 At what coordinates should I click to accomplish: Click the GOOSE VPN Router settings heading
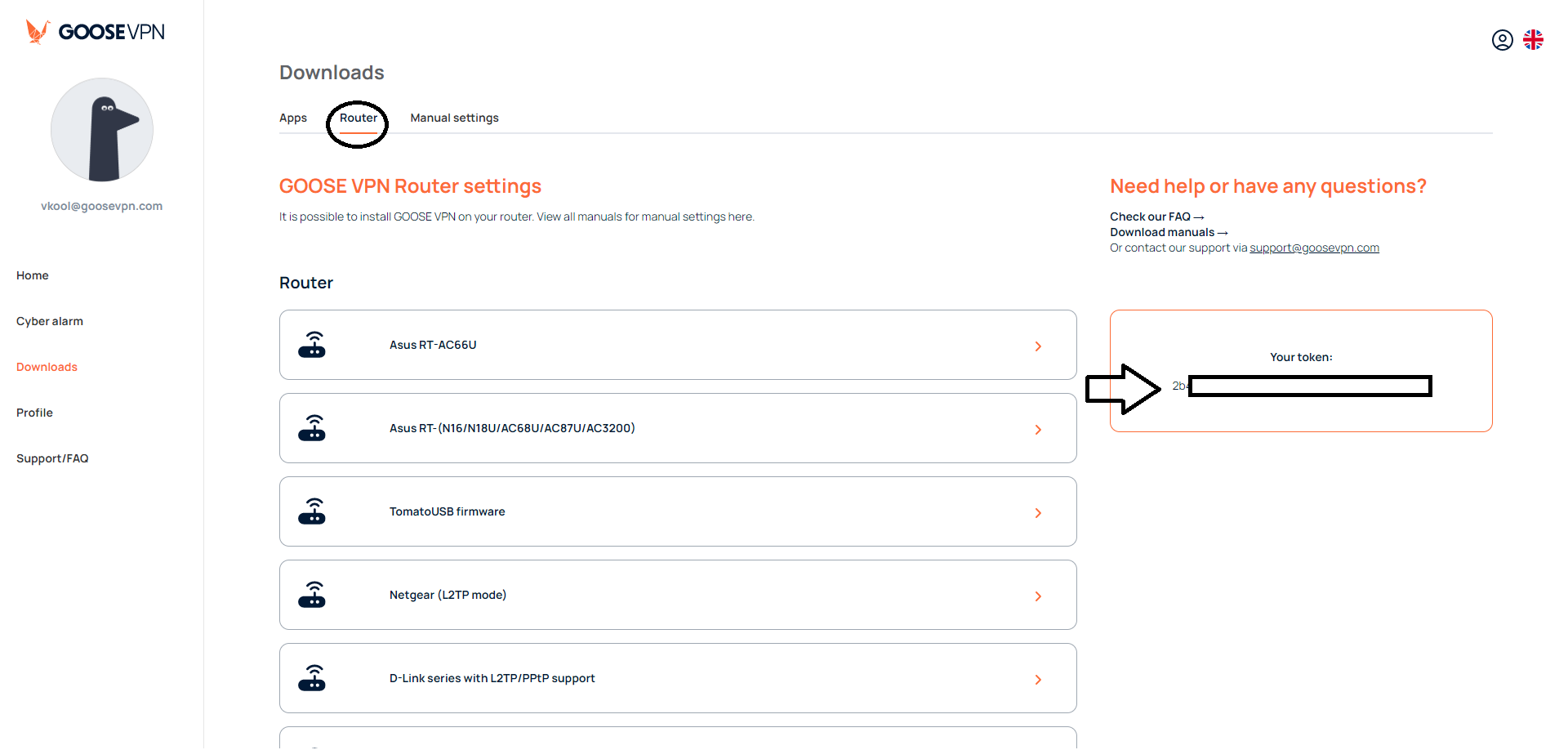pos(410,186)
